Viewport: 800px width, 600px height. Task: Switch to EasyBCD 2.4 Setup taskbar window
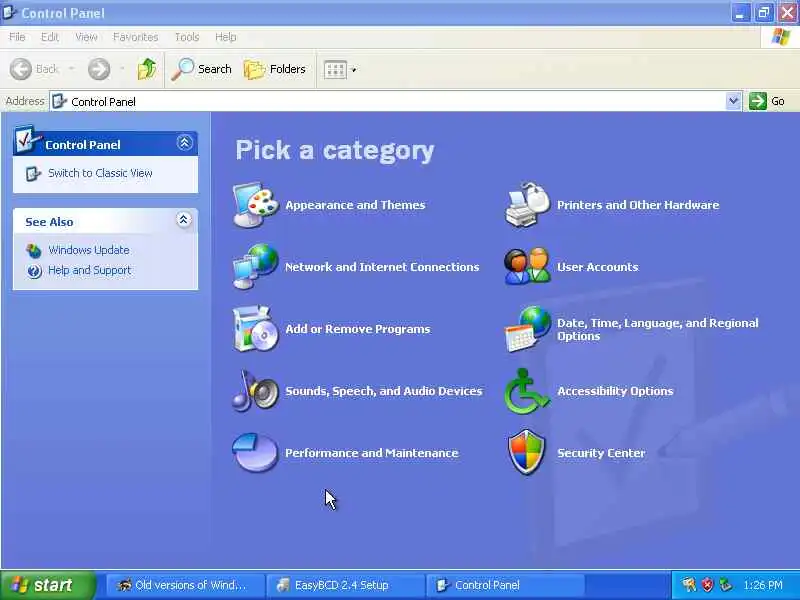[x=345, y=585]
